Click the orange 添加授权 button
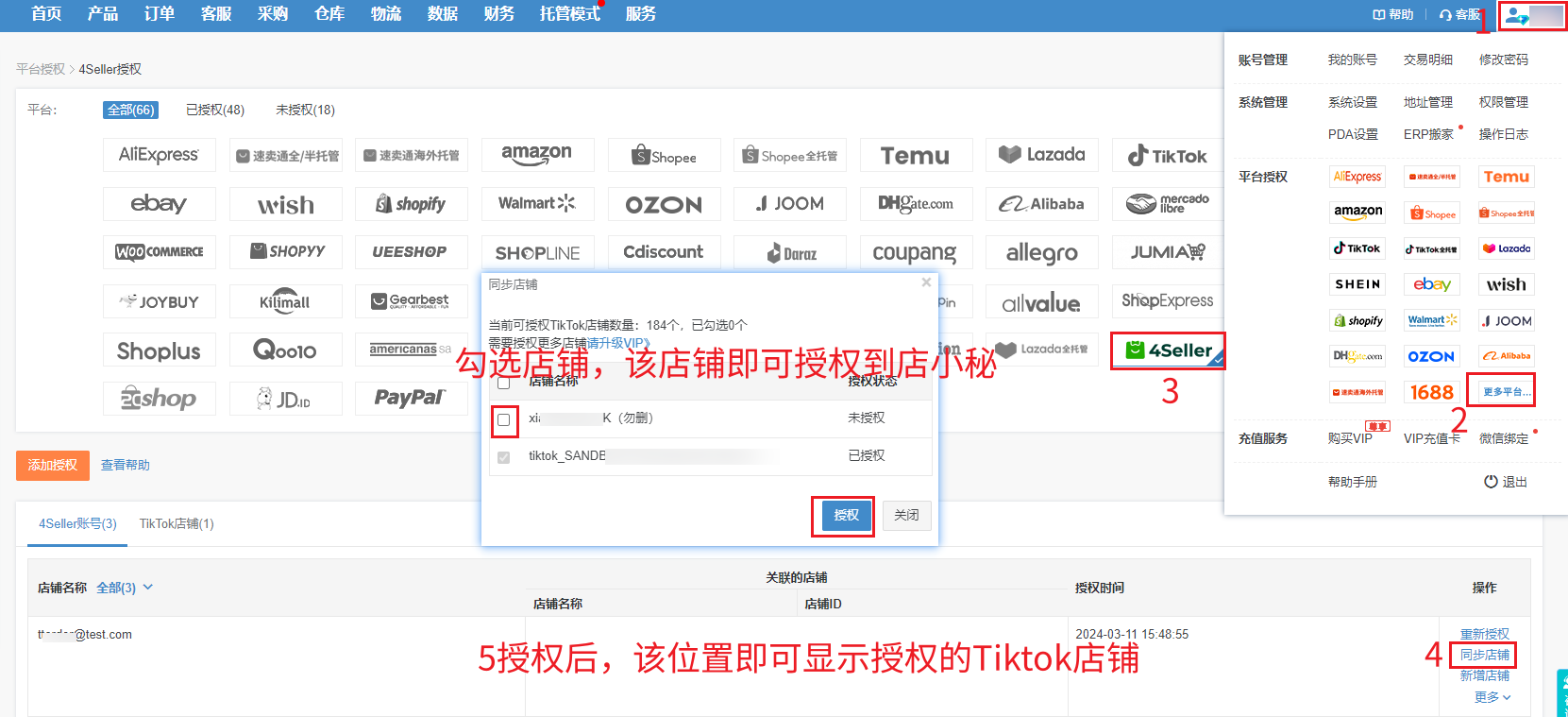 pos(53,465)
